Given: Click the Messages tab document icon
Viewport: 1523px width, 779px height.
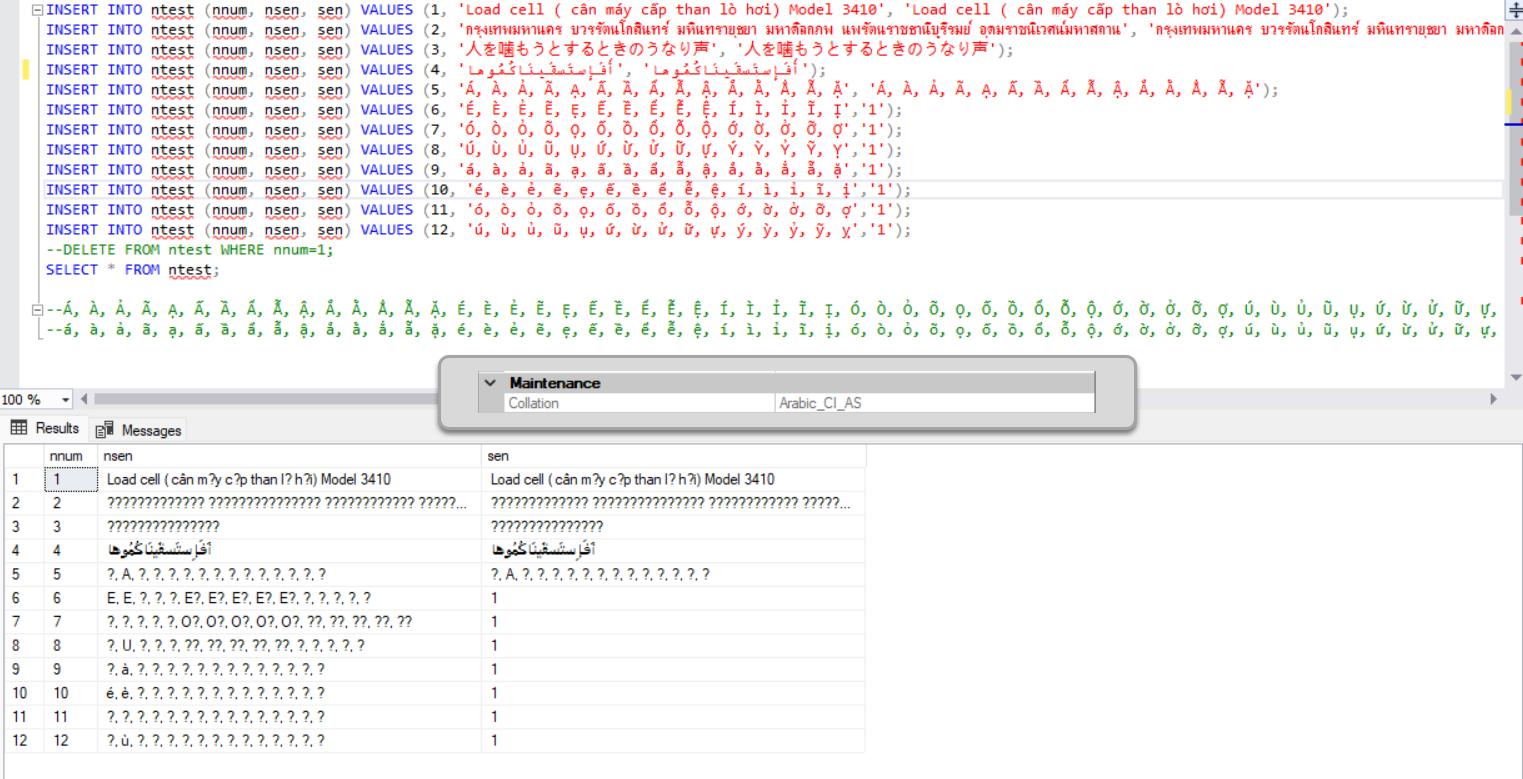Looking at the screenshot, I should coord(103,429).
